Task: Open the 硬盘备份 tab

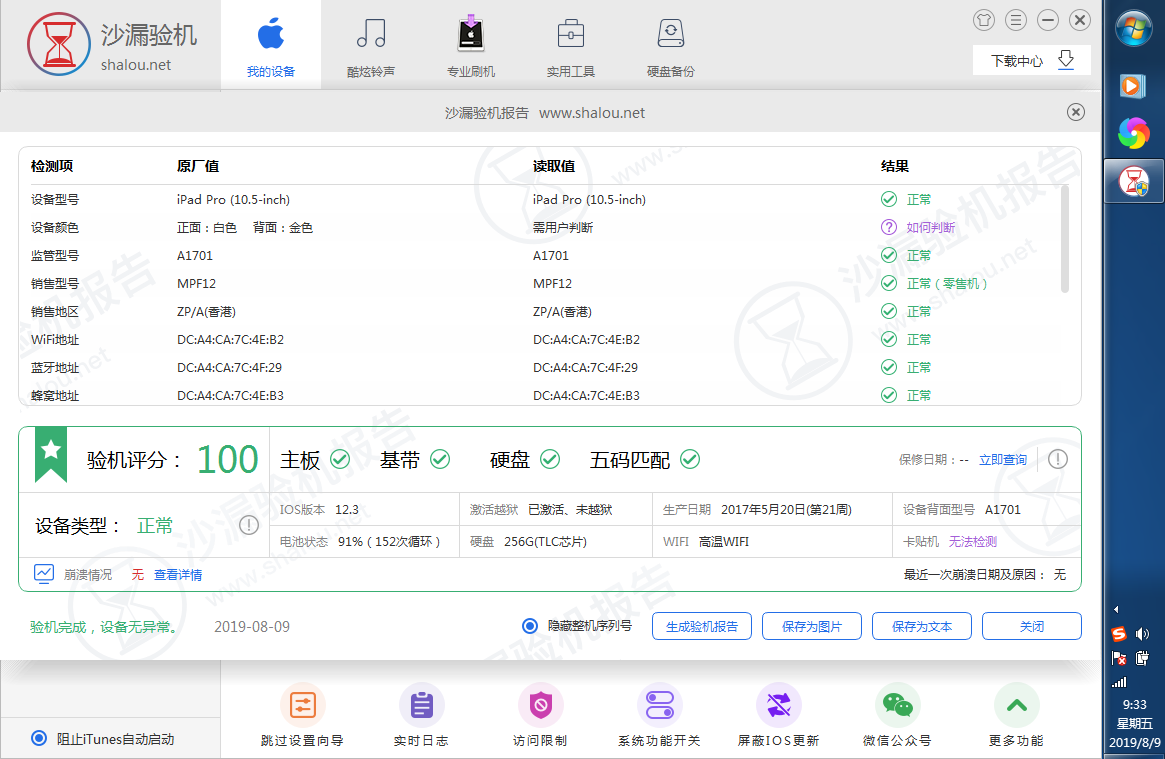Action: pyautogui.click(x=670, y=46)
